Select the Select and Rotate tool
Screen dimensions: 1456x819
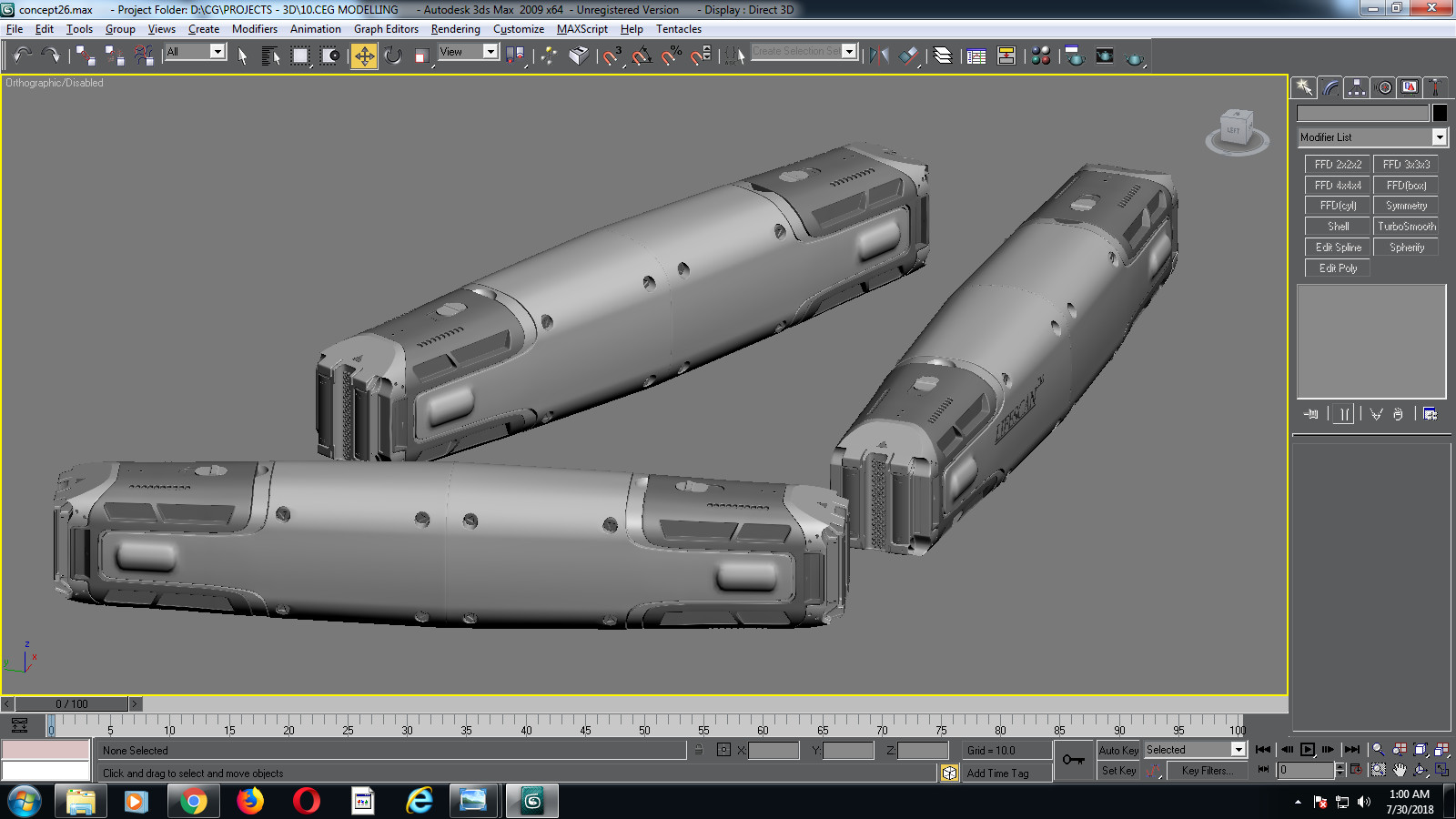pyautogui.click(x=392, y=56)
